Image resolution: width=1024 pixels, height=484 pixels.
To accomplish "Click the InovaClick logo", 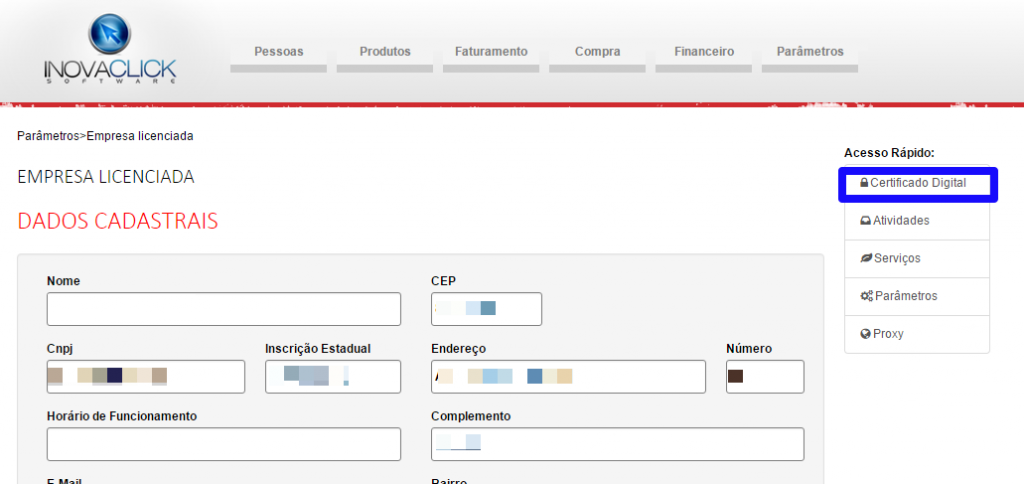I will (x=110, y=50).
